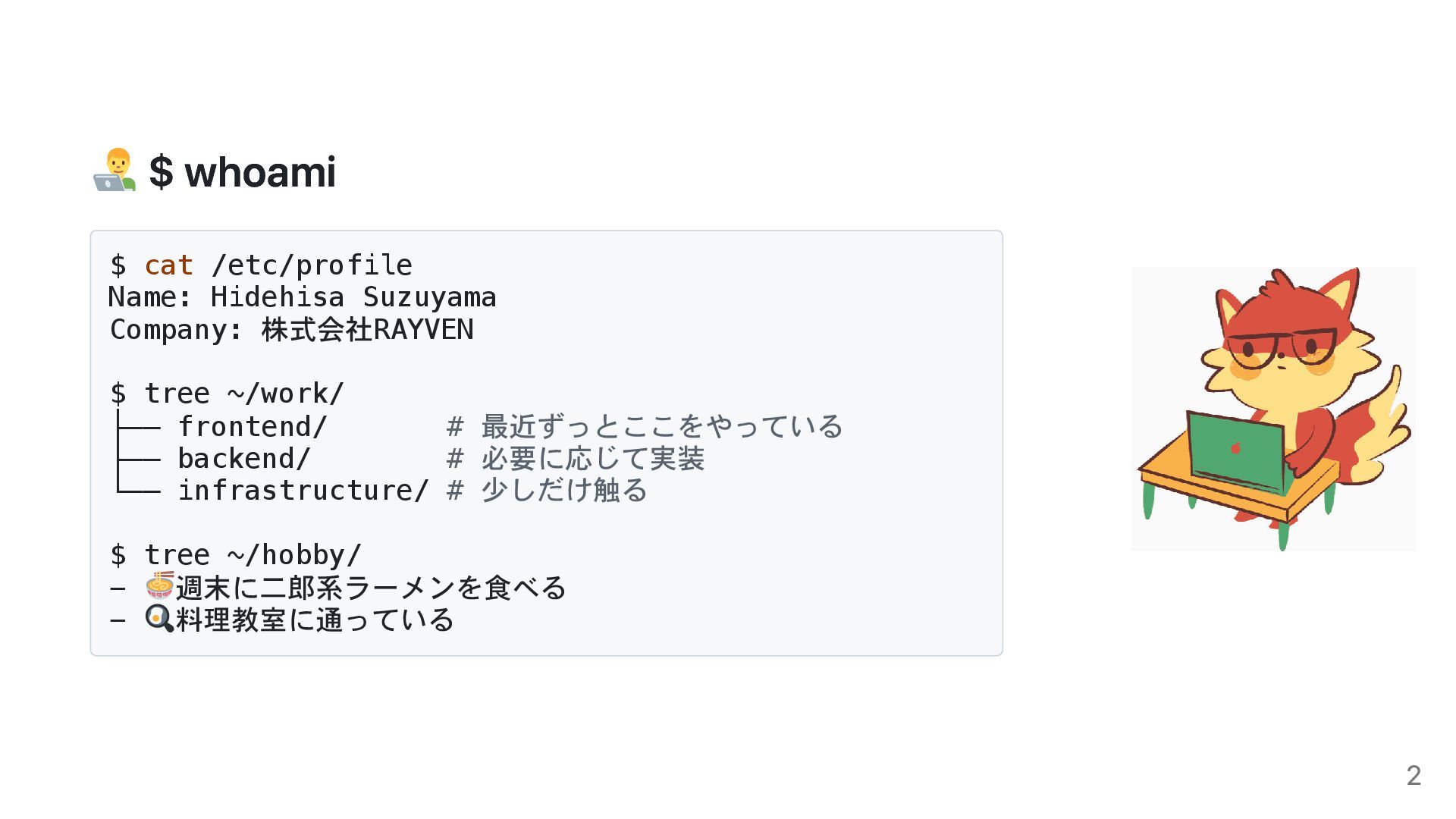Click the cat command keyword
The width and height of the screenshot is (1456, 819).
pos(168,265)
